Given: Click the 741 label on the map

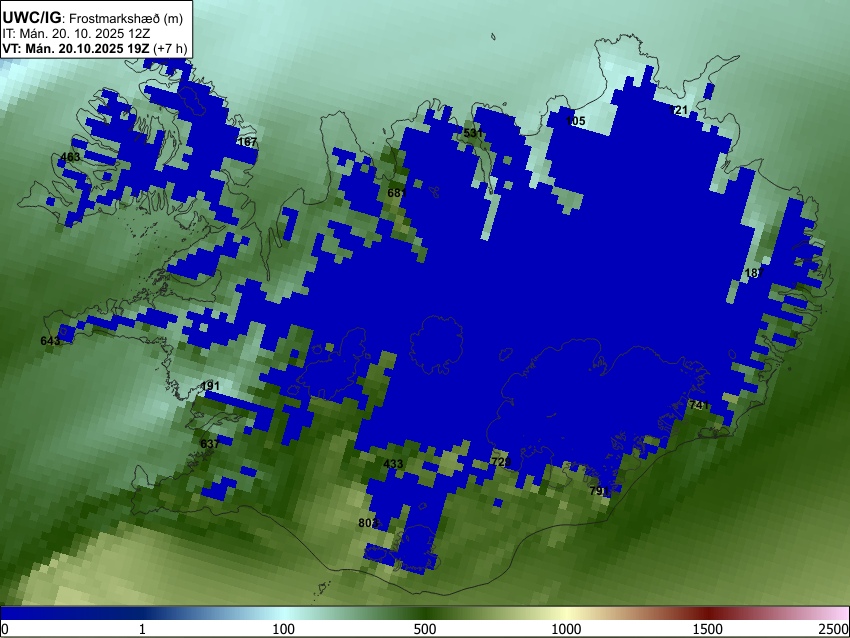Looking at the screenshot, I should (x=699, y=405).
